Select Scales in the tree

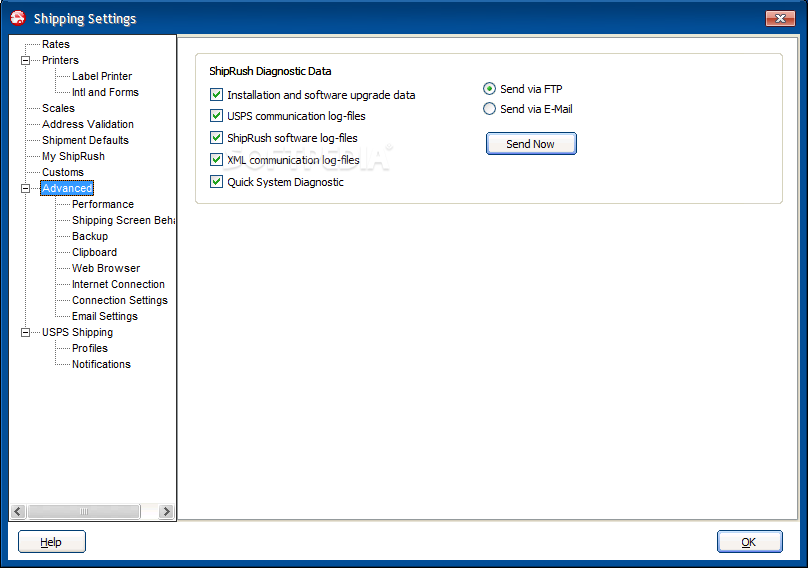58,108
